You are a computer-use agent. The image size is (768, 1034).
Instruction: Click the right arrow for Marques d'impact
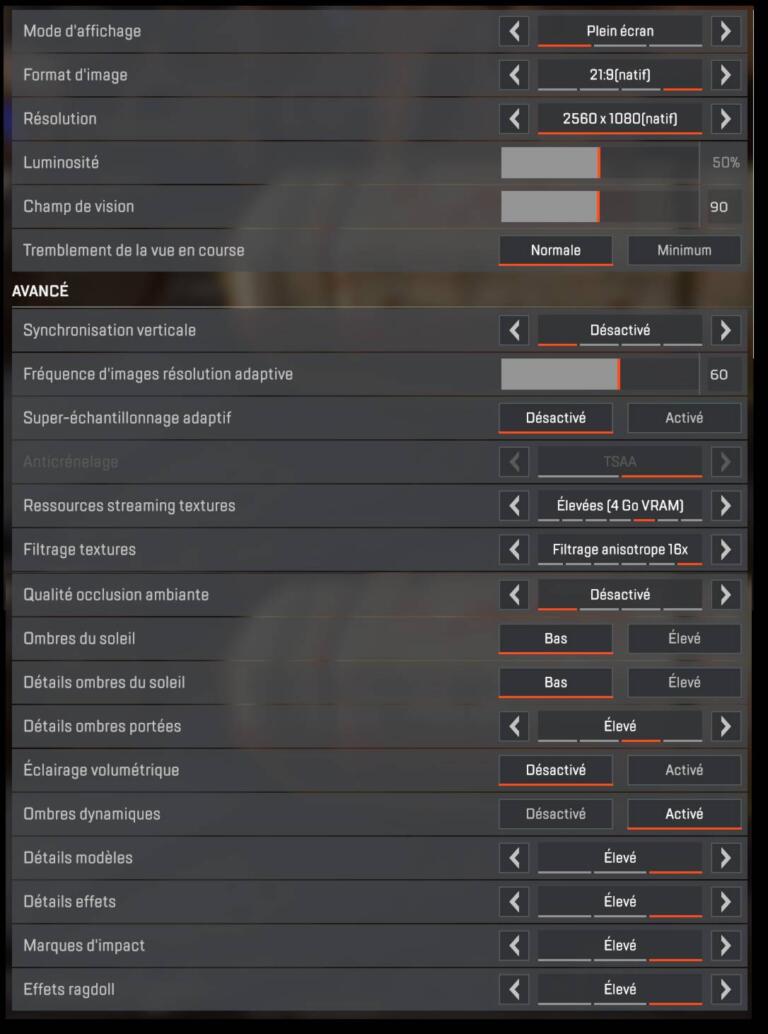pyautogui.click(x=725, y=945)
